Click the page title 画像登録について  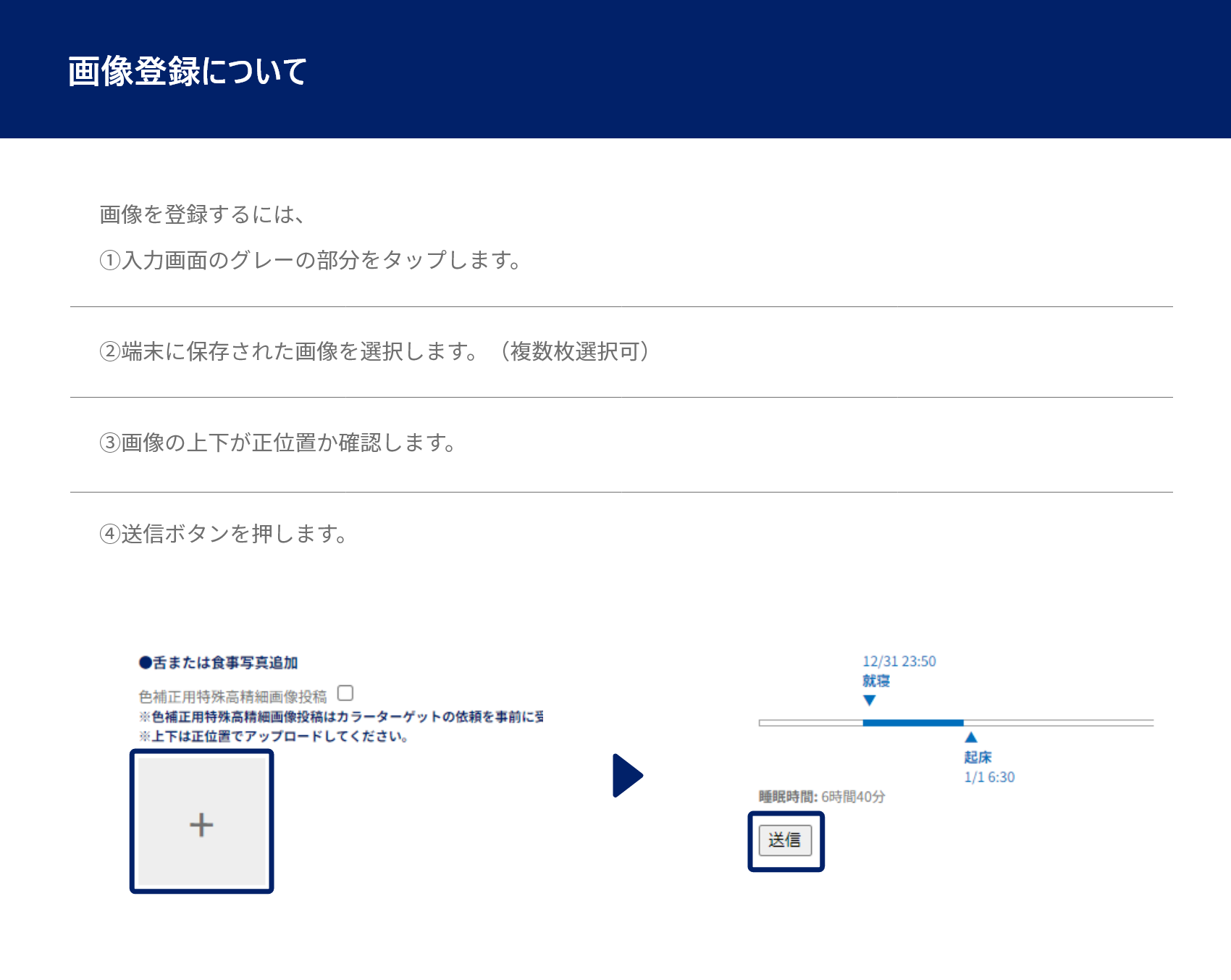coord(188,72)
